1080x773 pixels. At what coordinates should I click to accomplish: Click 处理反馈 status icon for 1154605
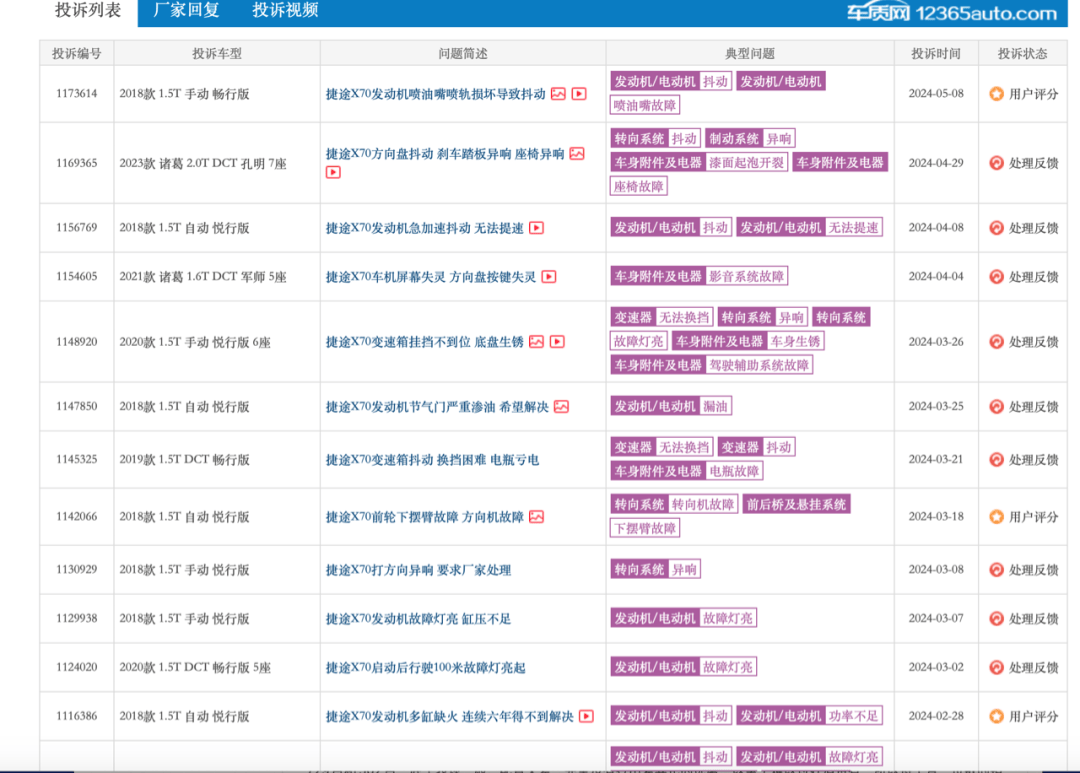tap(997, 277)
